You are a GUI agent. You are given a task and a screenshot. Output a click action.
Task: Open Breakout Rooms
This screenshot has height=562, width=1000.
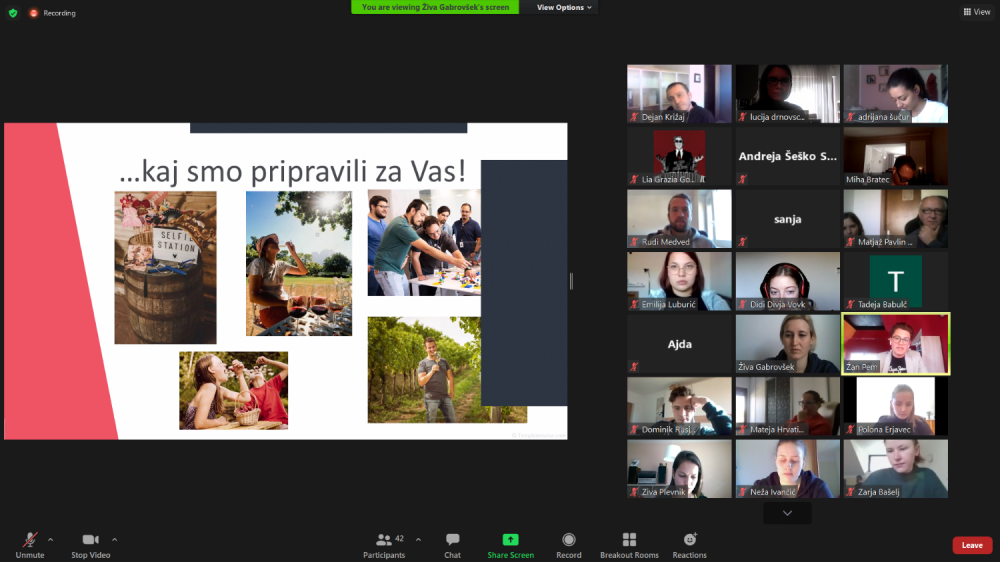pos(629,544)
